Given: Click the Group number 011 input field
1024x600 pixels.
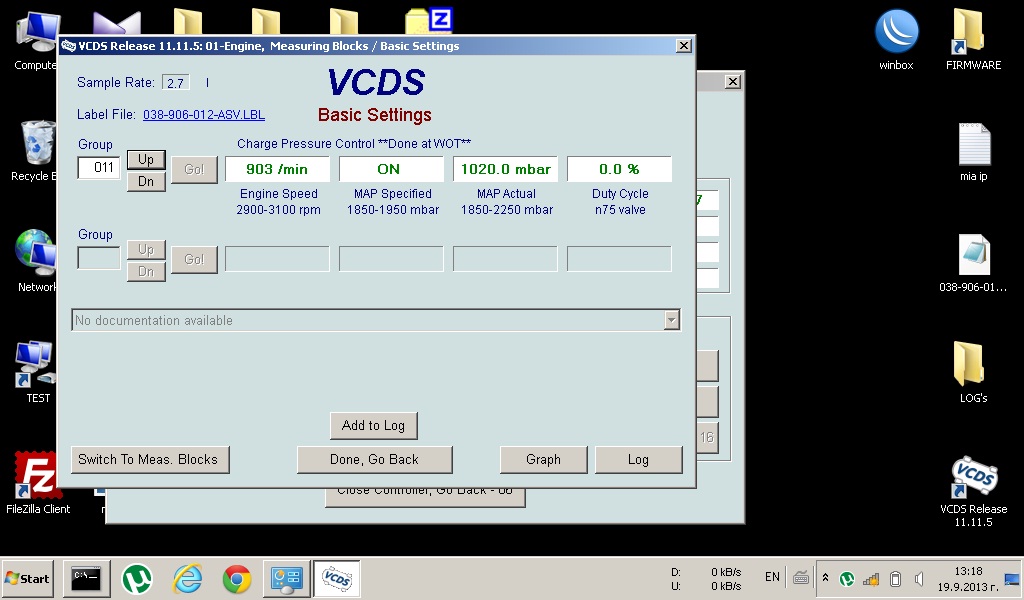Looking at the screenshot, I should click(99, 168).
